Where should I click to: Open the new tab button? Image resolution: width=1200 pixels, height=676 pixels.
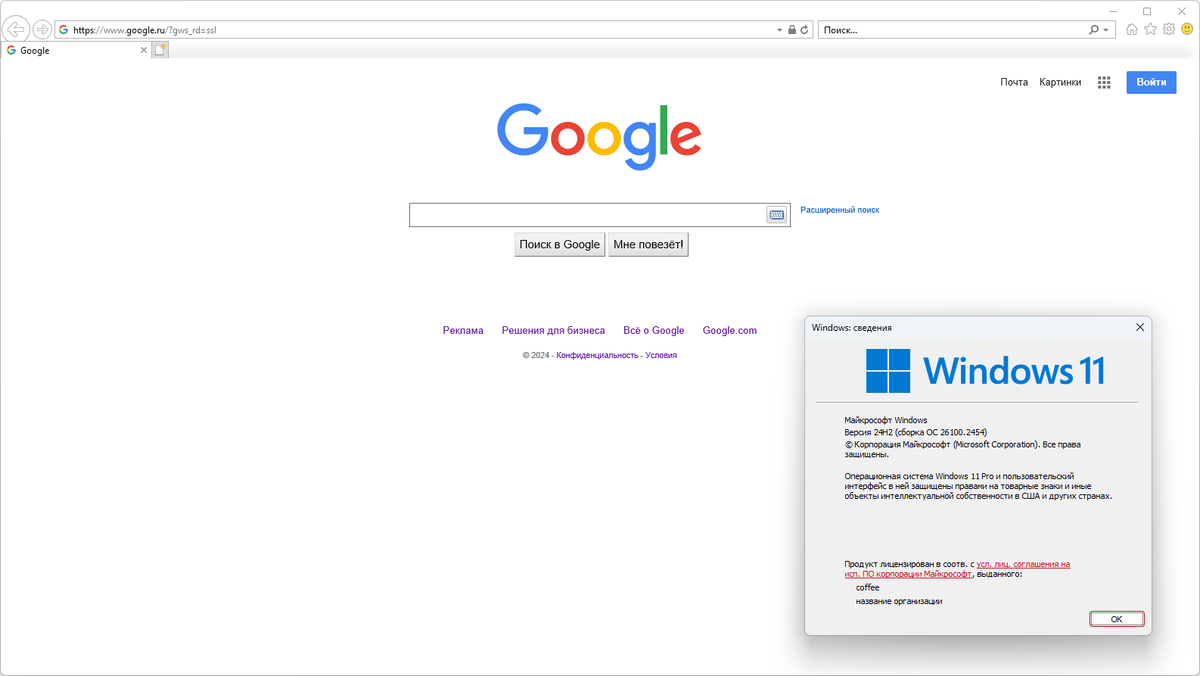pos(160,50)
